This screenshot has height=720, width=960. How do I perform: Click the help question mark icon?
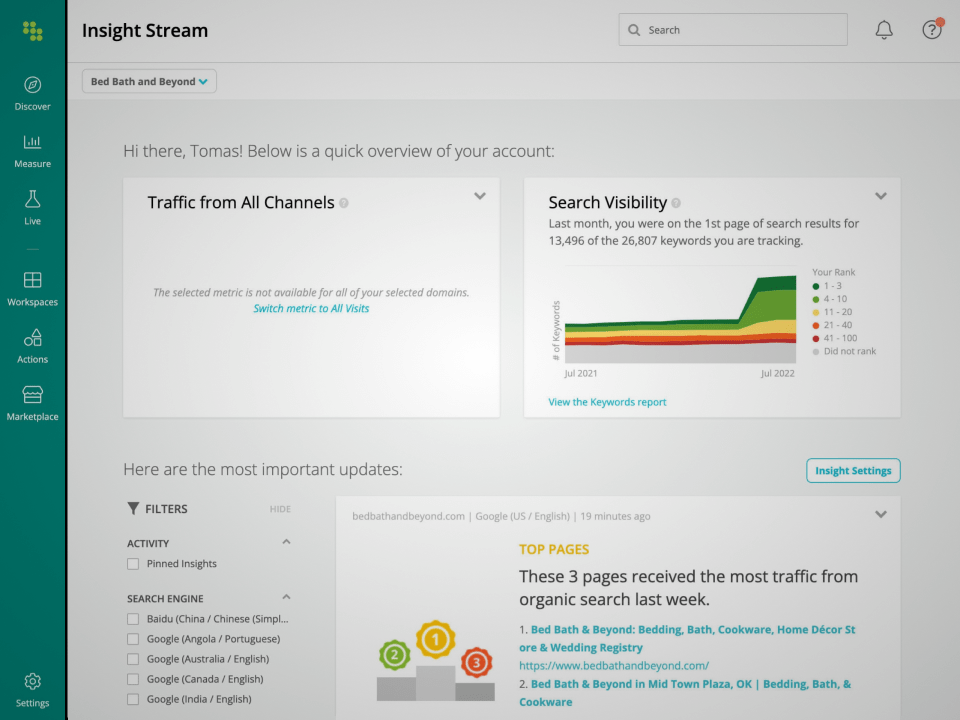(x=931, y=29)
